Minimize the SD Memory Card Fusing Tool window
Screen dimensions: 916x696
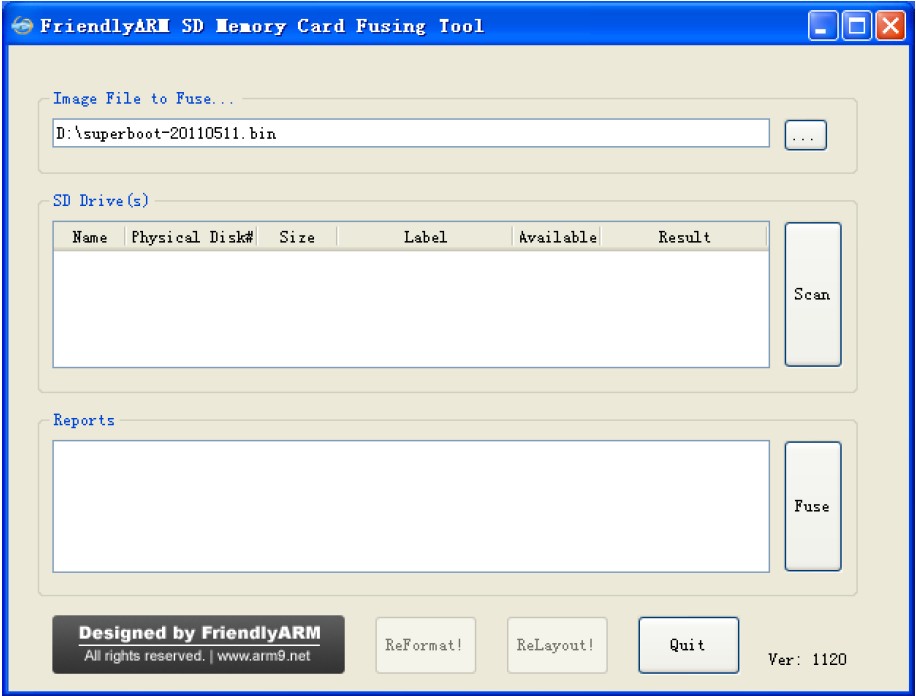pyautogui.click(x=822, y=26)
